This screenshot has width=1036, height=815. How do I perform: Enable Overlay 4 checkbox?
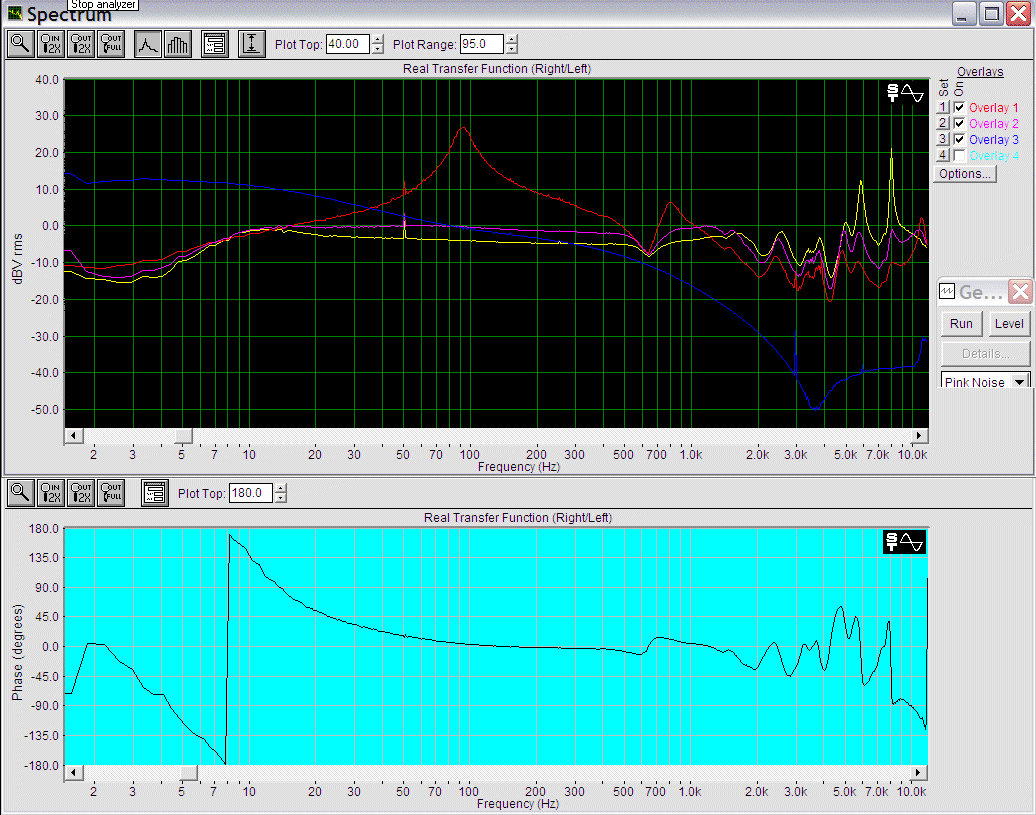[959, 155]
